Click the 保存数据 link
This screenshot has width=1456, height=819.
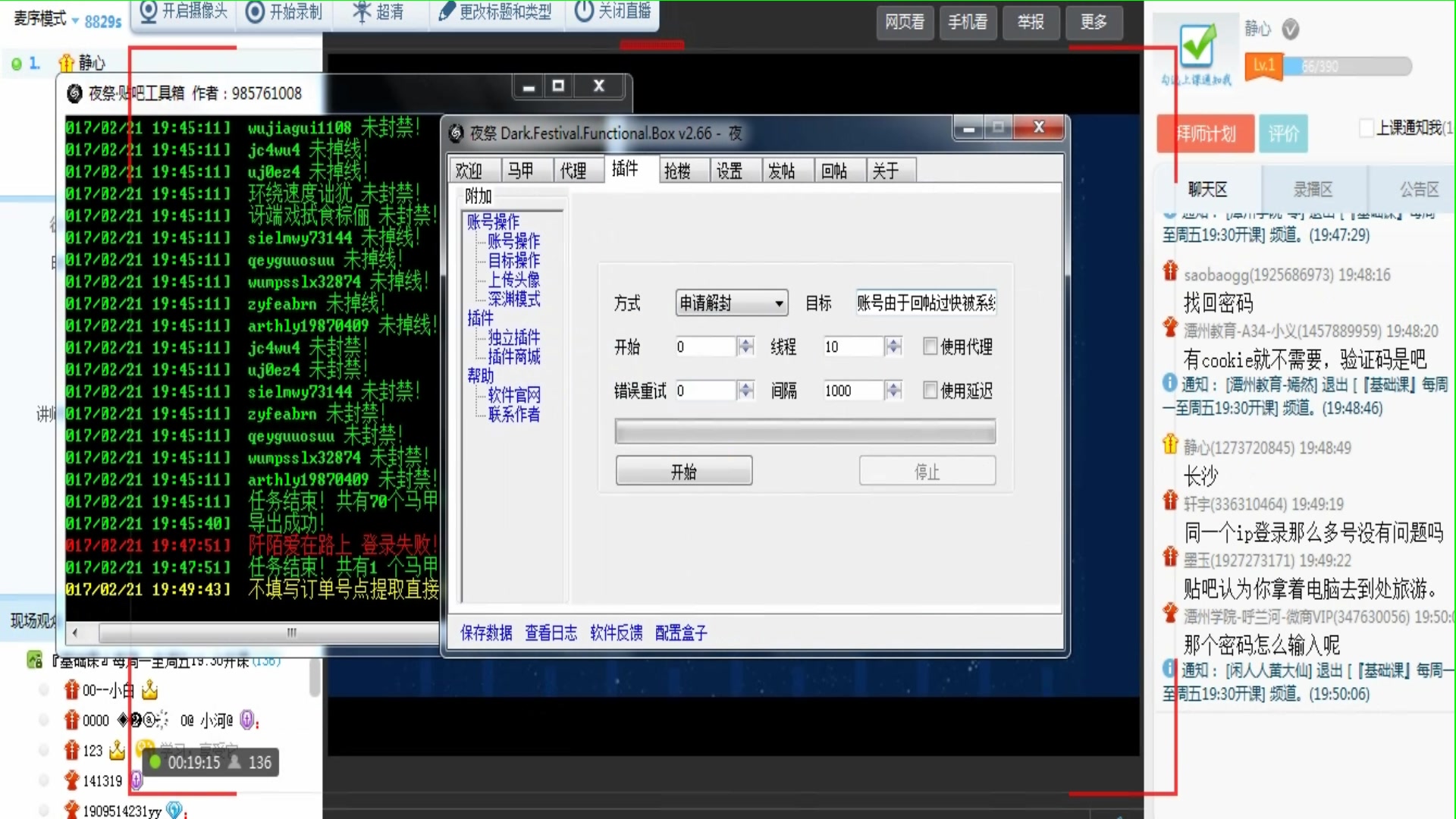pyautogui.click(x=486, y=633)
